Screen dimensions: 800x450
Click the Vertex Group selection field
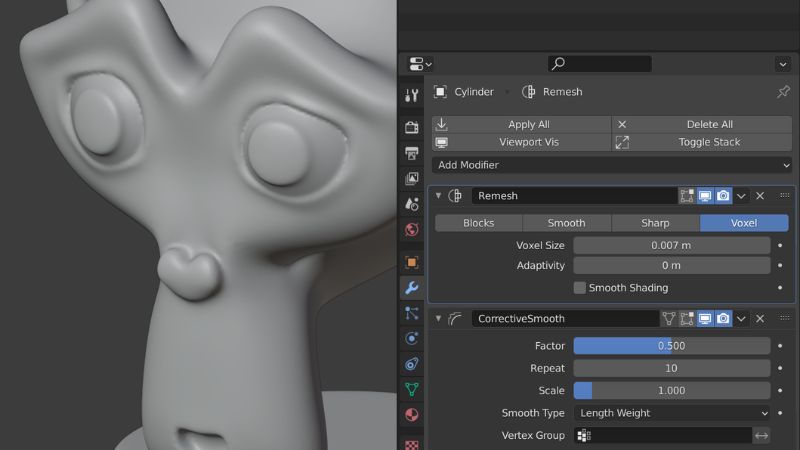click(663, 435)
